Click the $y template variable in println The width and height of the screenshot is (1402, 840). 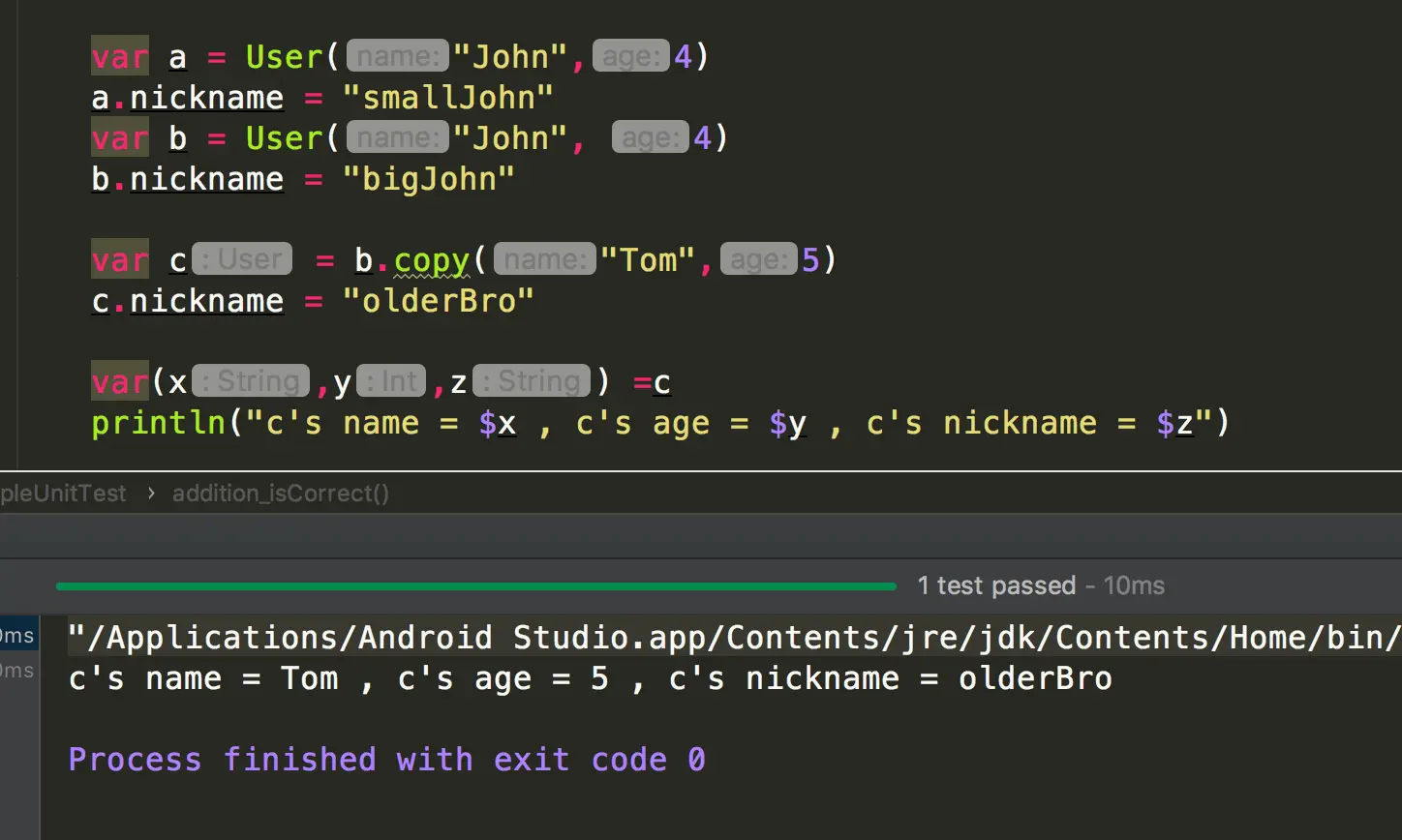[788, 423]
